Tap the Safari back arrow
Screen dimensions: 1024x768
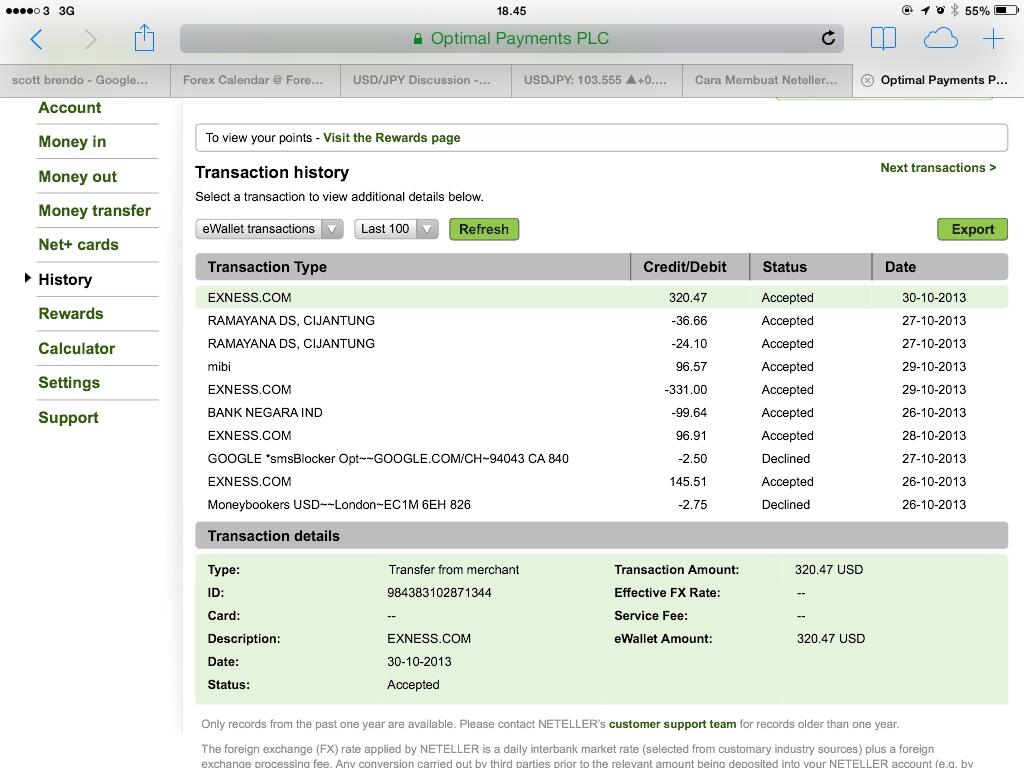[37, 39]
